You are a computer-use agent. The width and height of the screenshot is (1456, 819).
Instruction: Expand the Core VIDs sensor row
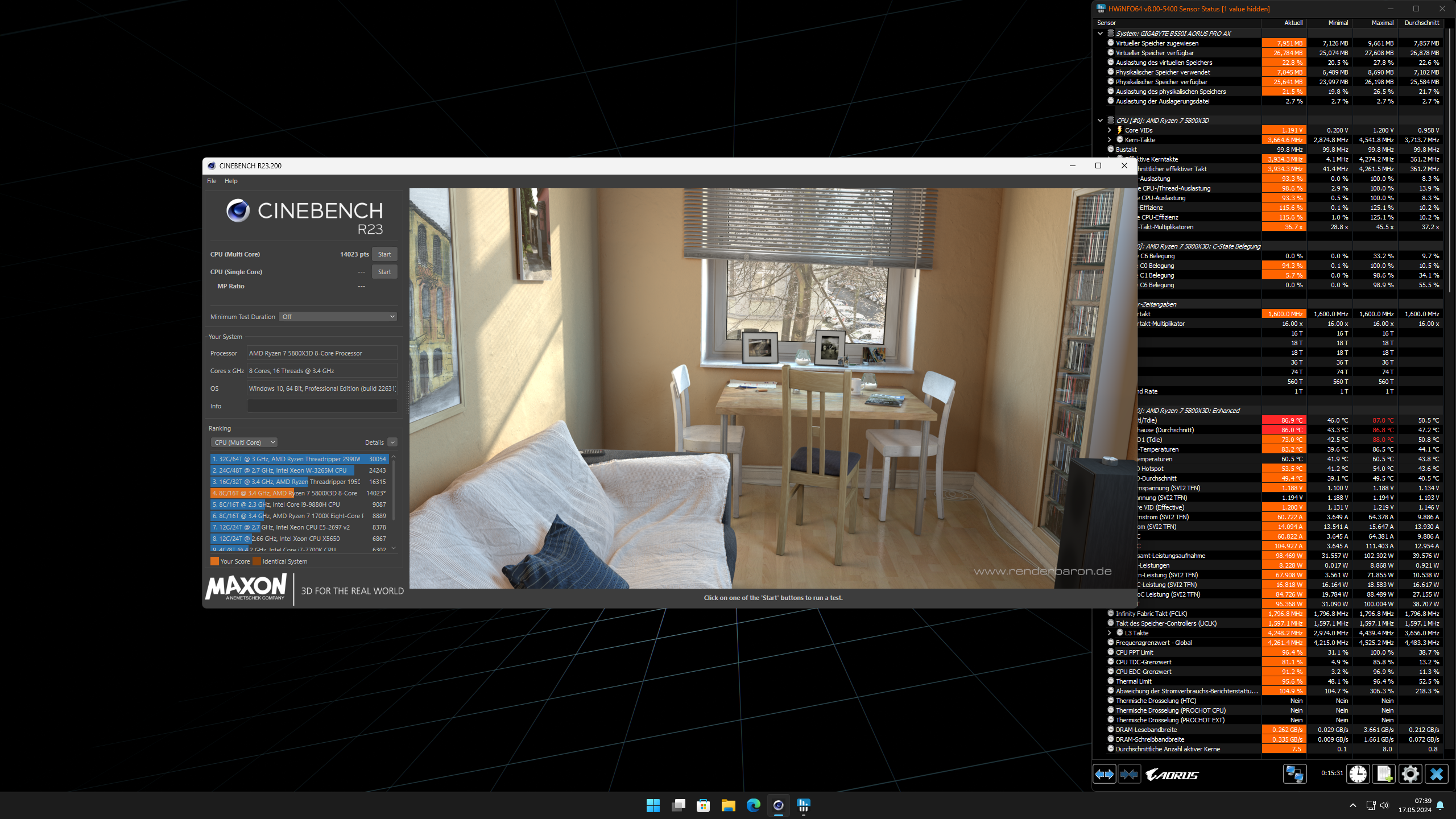pyautogui.click(x=1109, y=130)
